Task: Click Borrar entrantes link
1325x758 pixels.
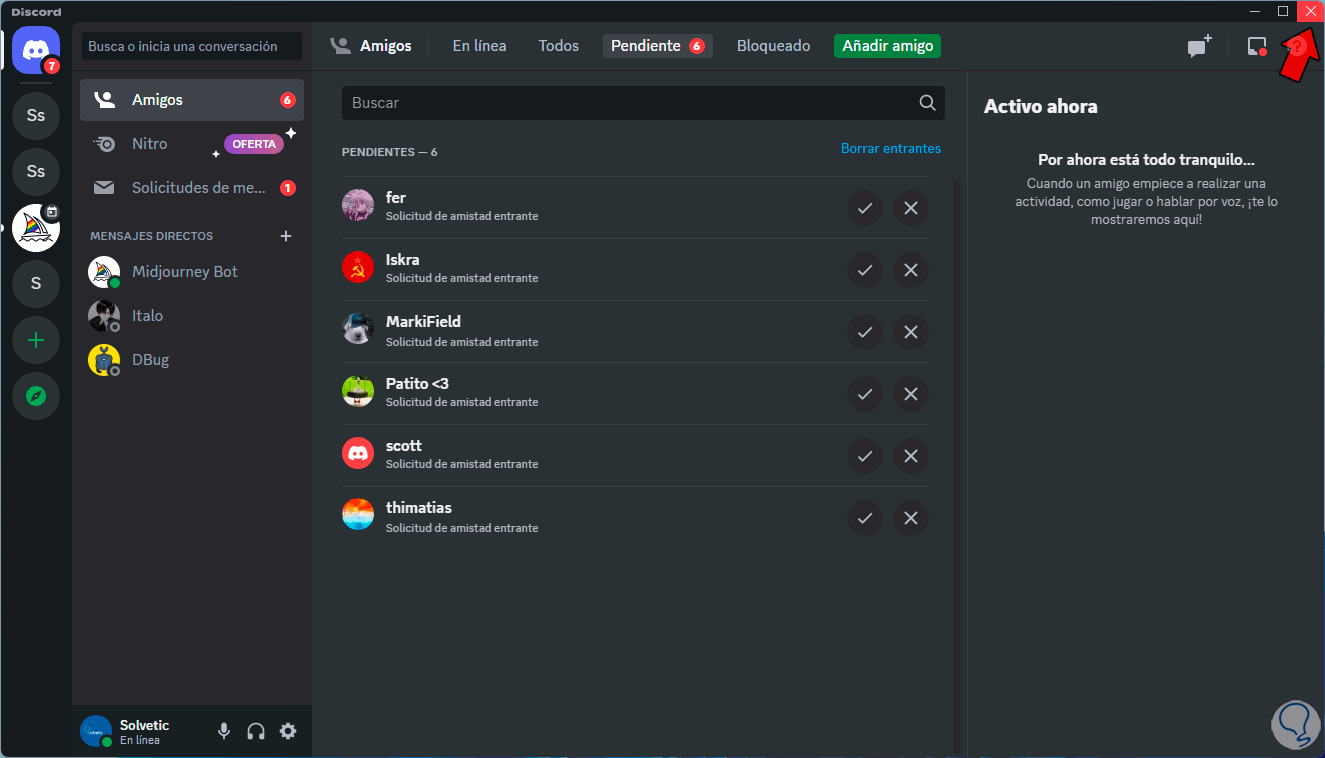Action: click(x=891, y=148)
